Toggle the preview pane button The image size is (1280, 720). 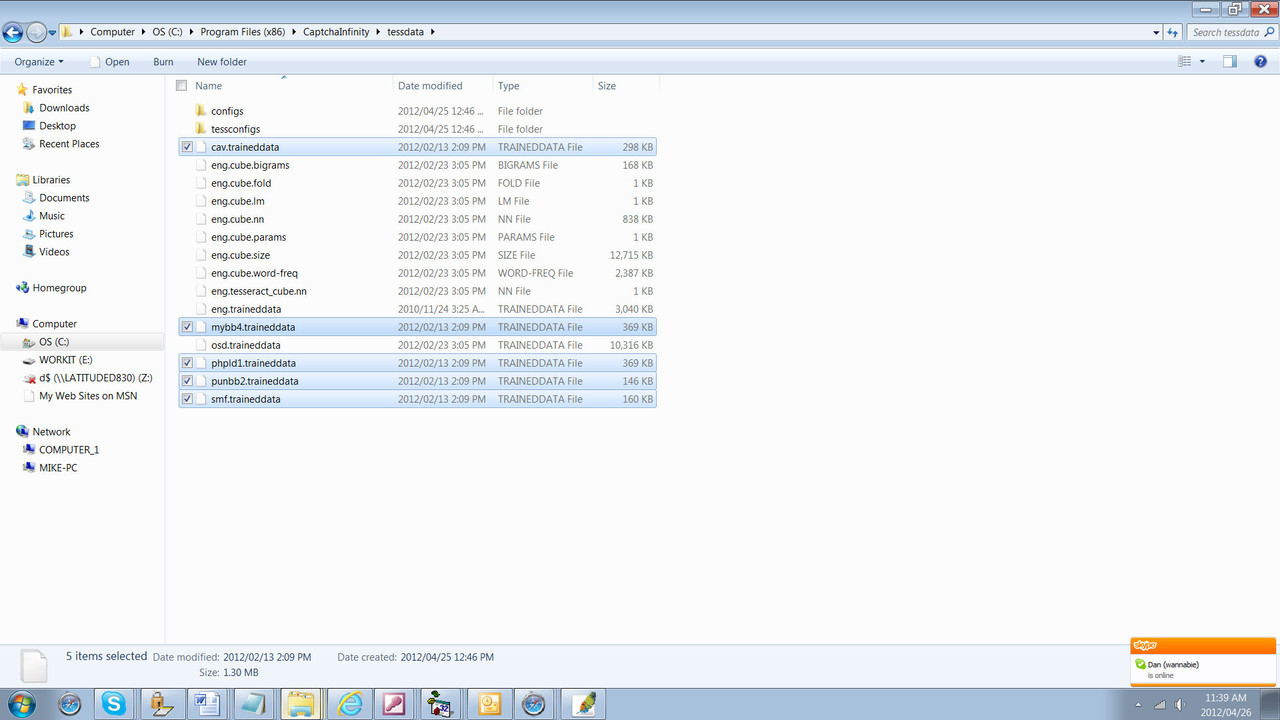[x=1230, y=62]
